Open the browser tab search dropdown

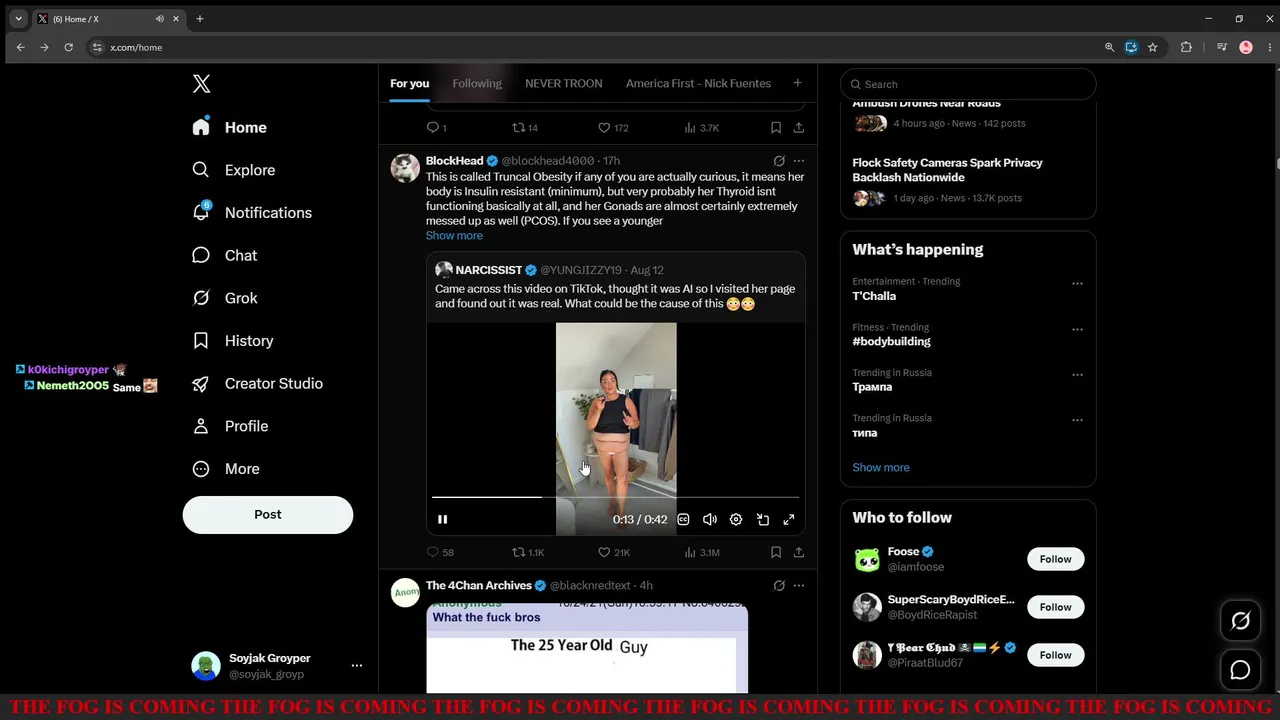(18, 19)
